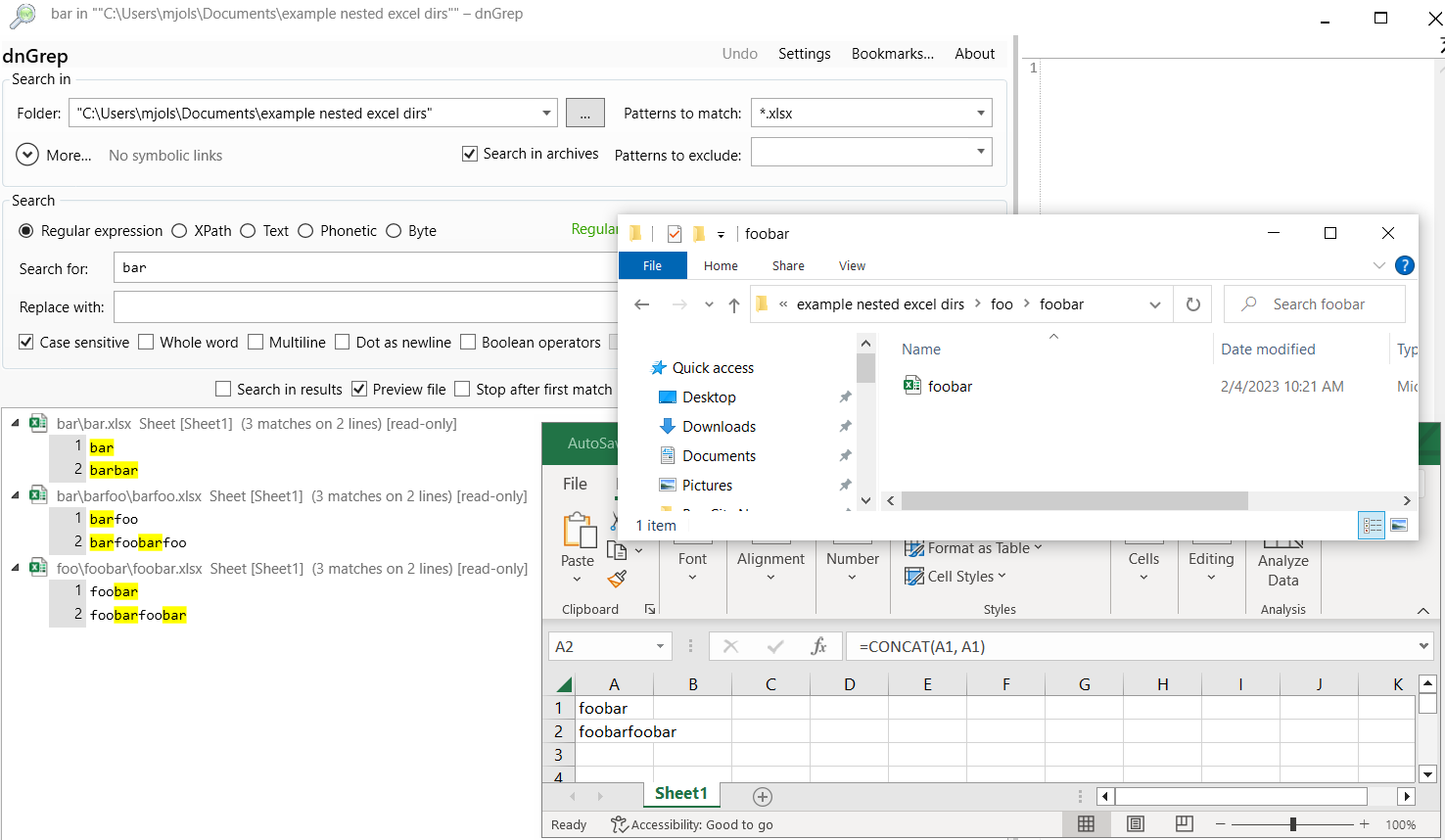This screenshot has width=1445, height=840.
Task: Collapse the bar\bar.xlsx result tree node
Action: pyautogui.click(x=15, y=423)
